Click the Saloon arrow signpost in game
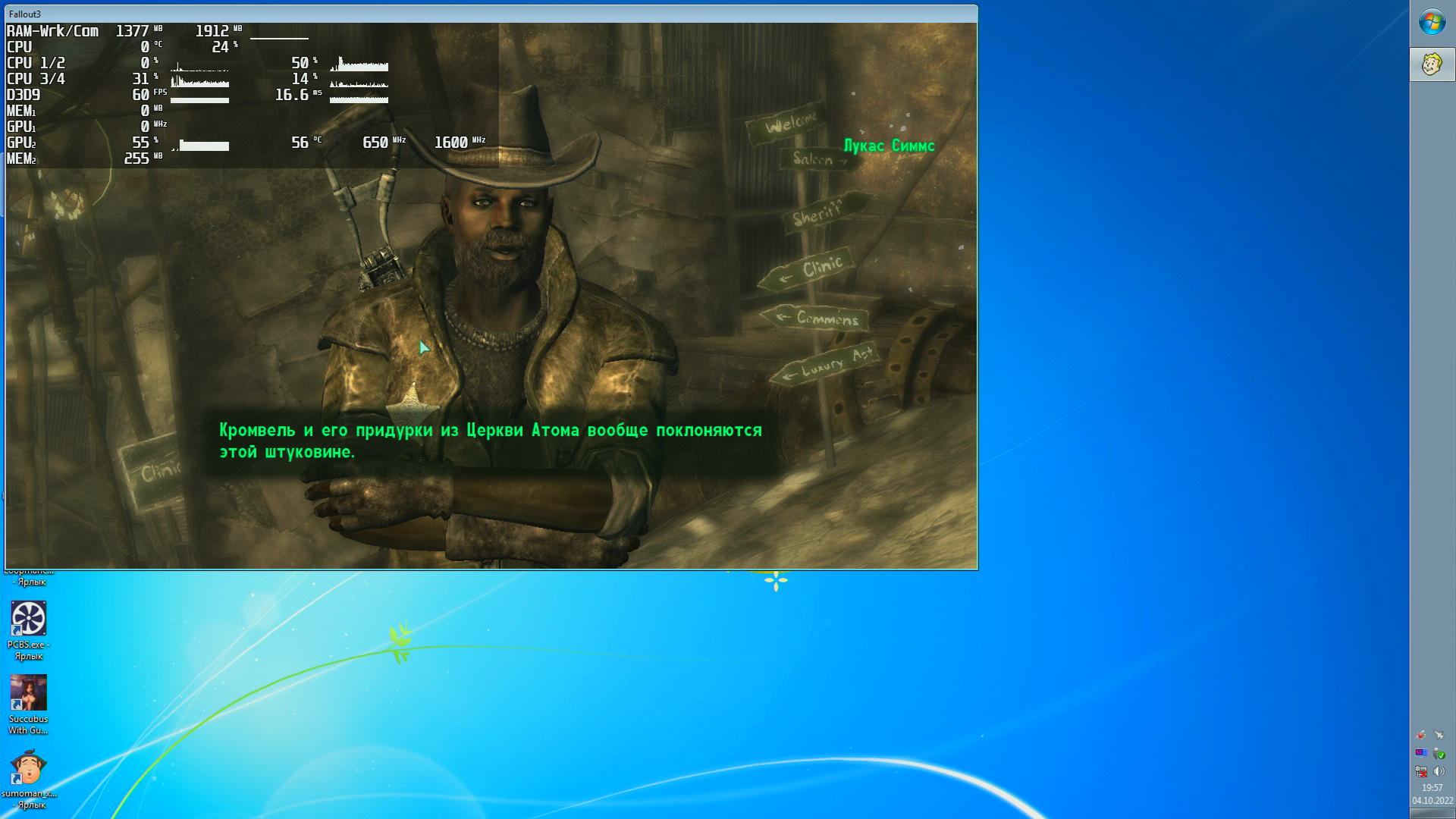This screenshot has height=819, width=1456. [x=817, y=159]
